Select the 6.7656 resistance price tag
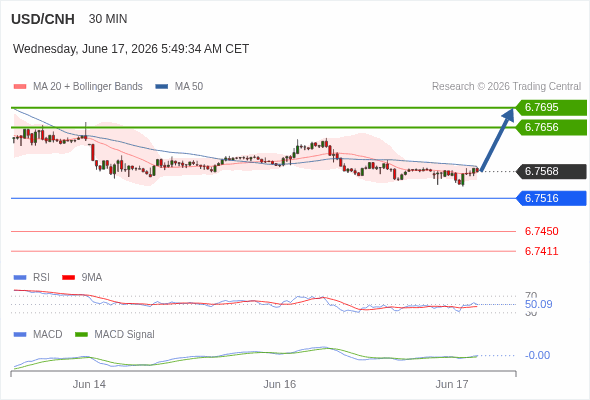The width and height of the screenshot is (590, 400). point(551,128)
